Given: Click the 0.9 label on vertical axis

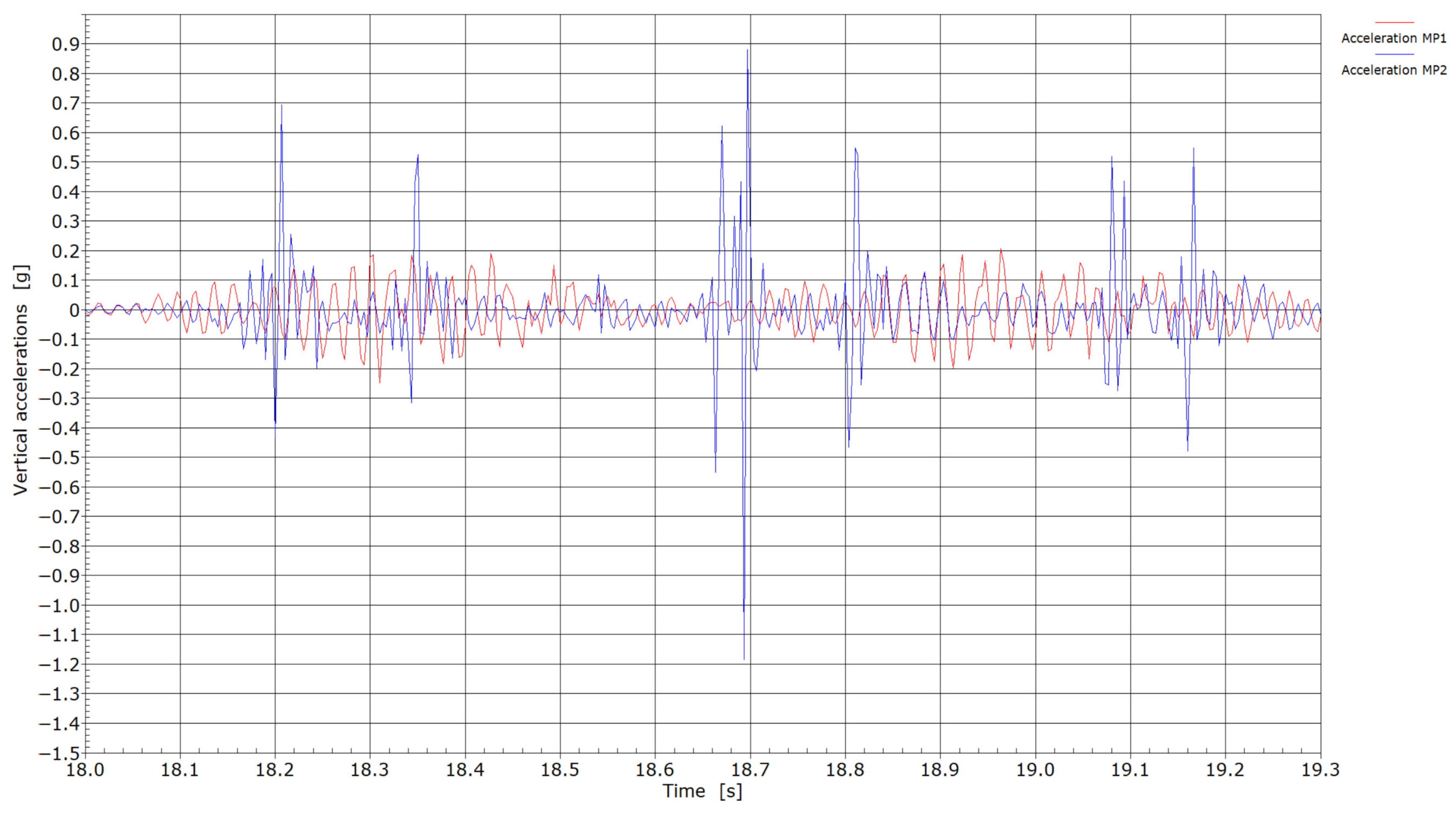Looking at the screenshot, I should pos(66,44).
